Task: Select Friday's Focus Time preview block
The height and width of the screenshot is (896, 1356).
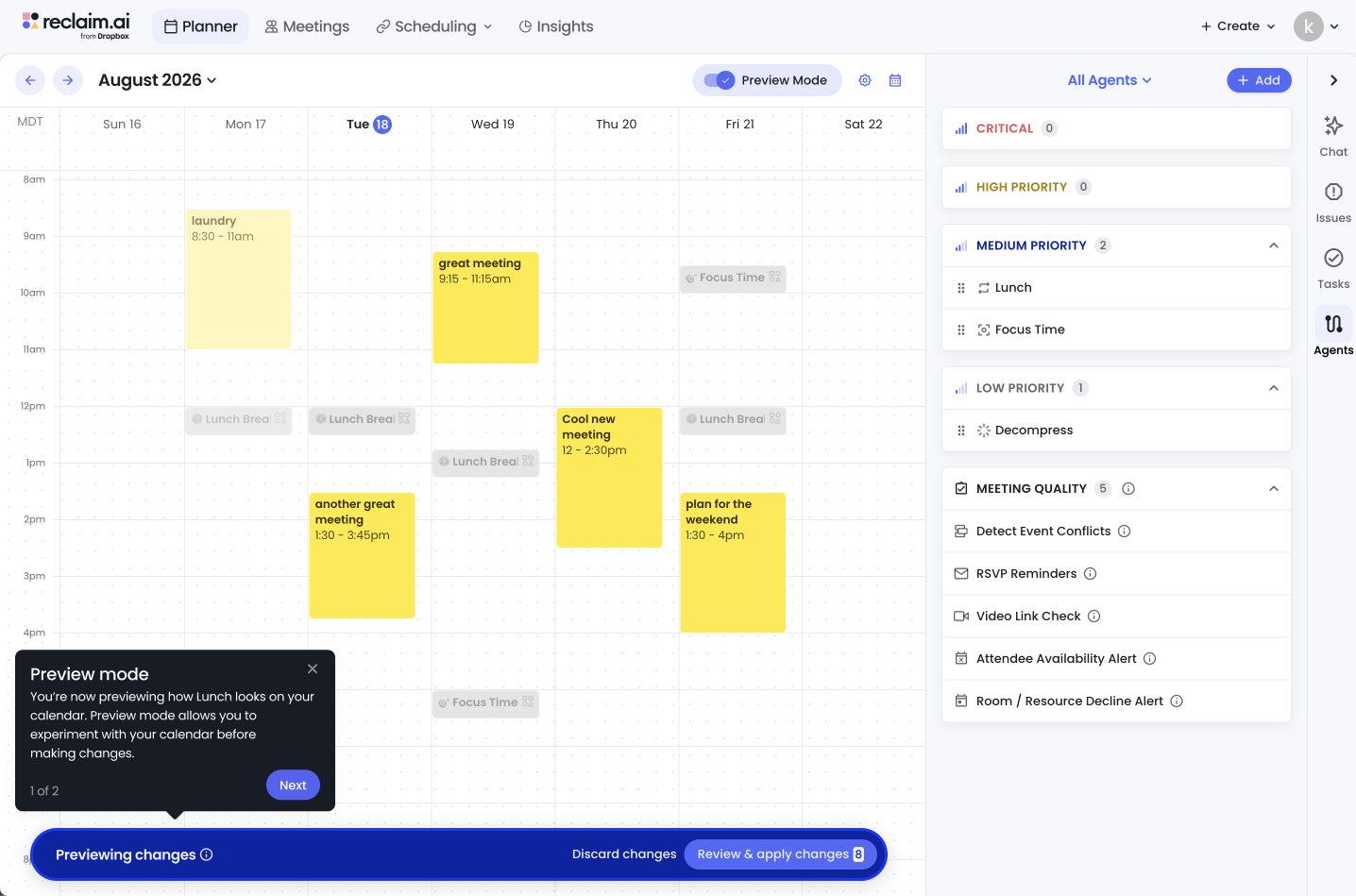Action: (x=733, y=278)
